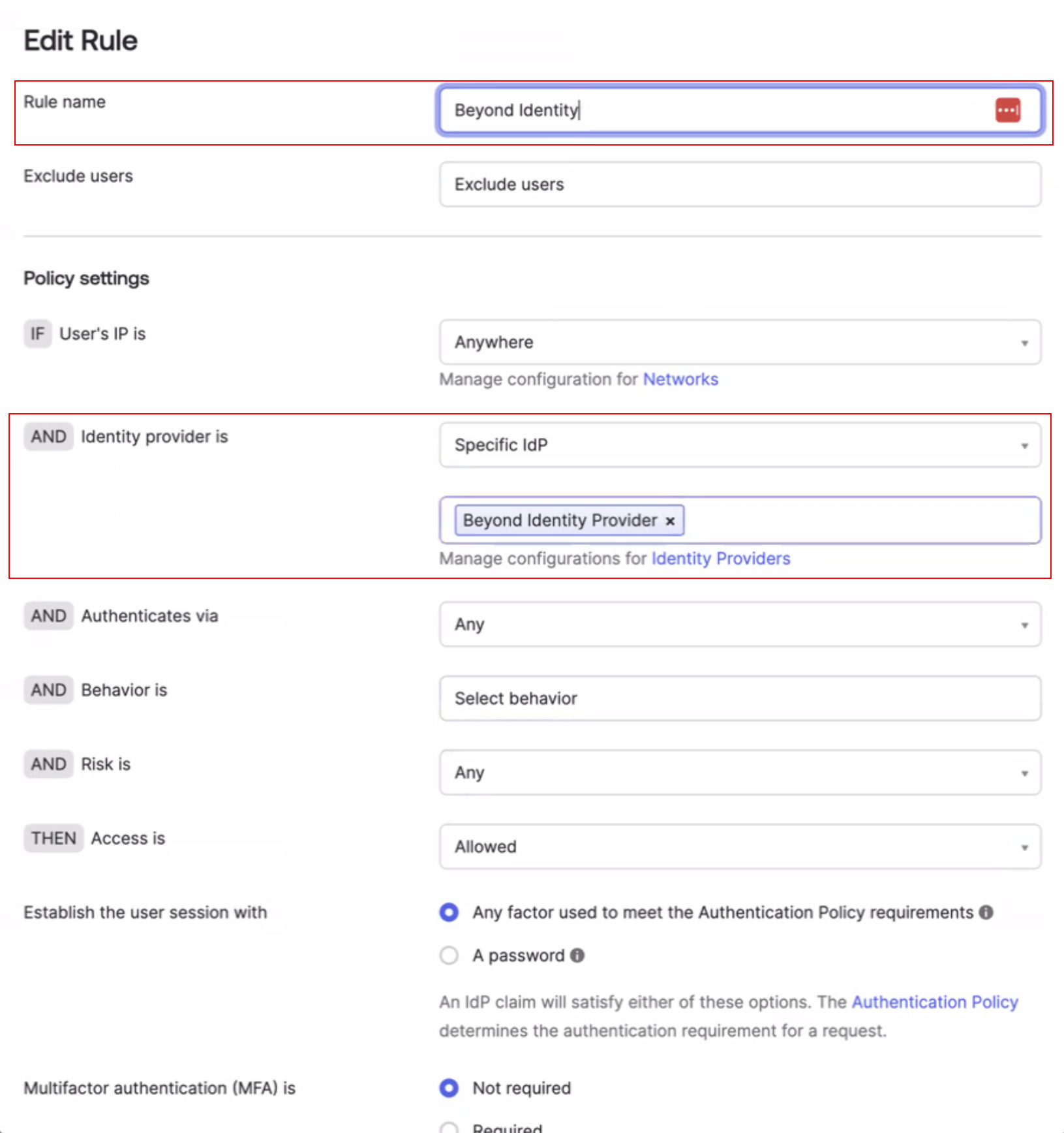
Task: Open the User's IP is Anywhere dropdown
Action: pos(740,342)
